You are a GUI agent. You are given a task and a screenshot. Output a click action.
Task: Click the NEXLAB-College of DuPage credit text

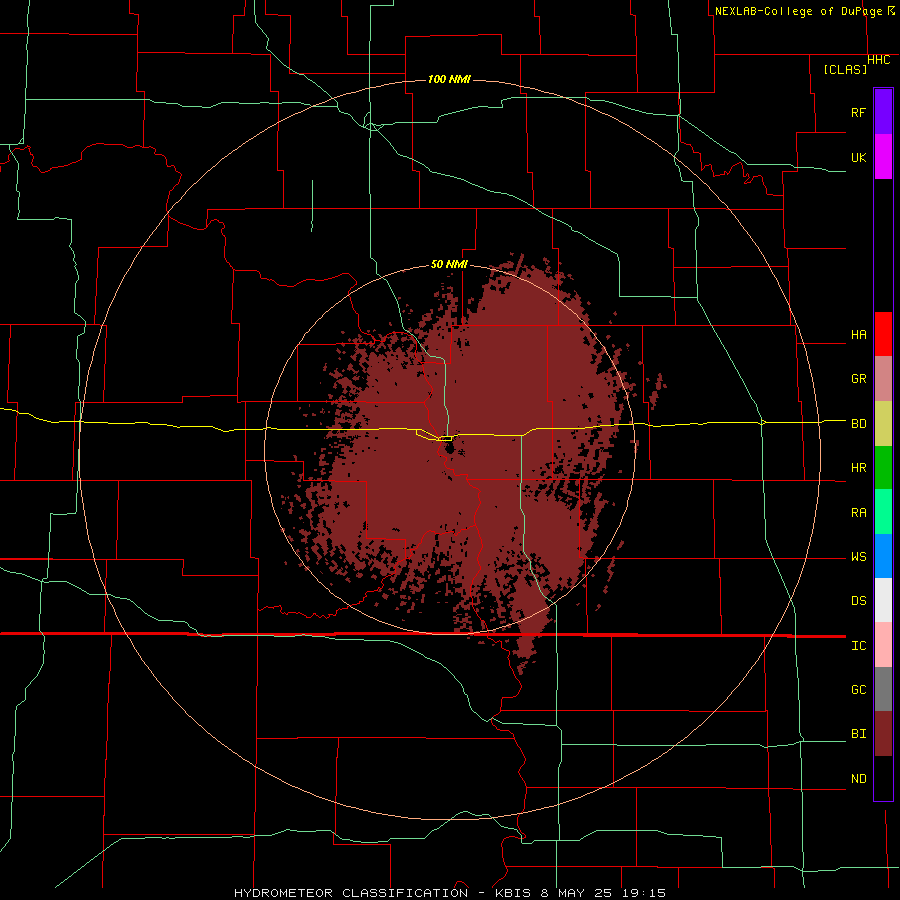pyautogui.click(x=798, y=11)
